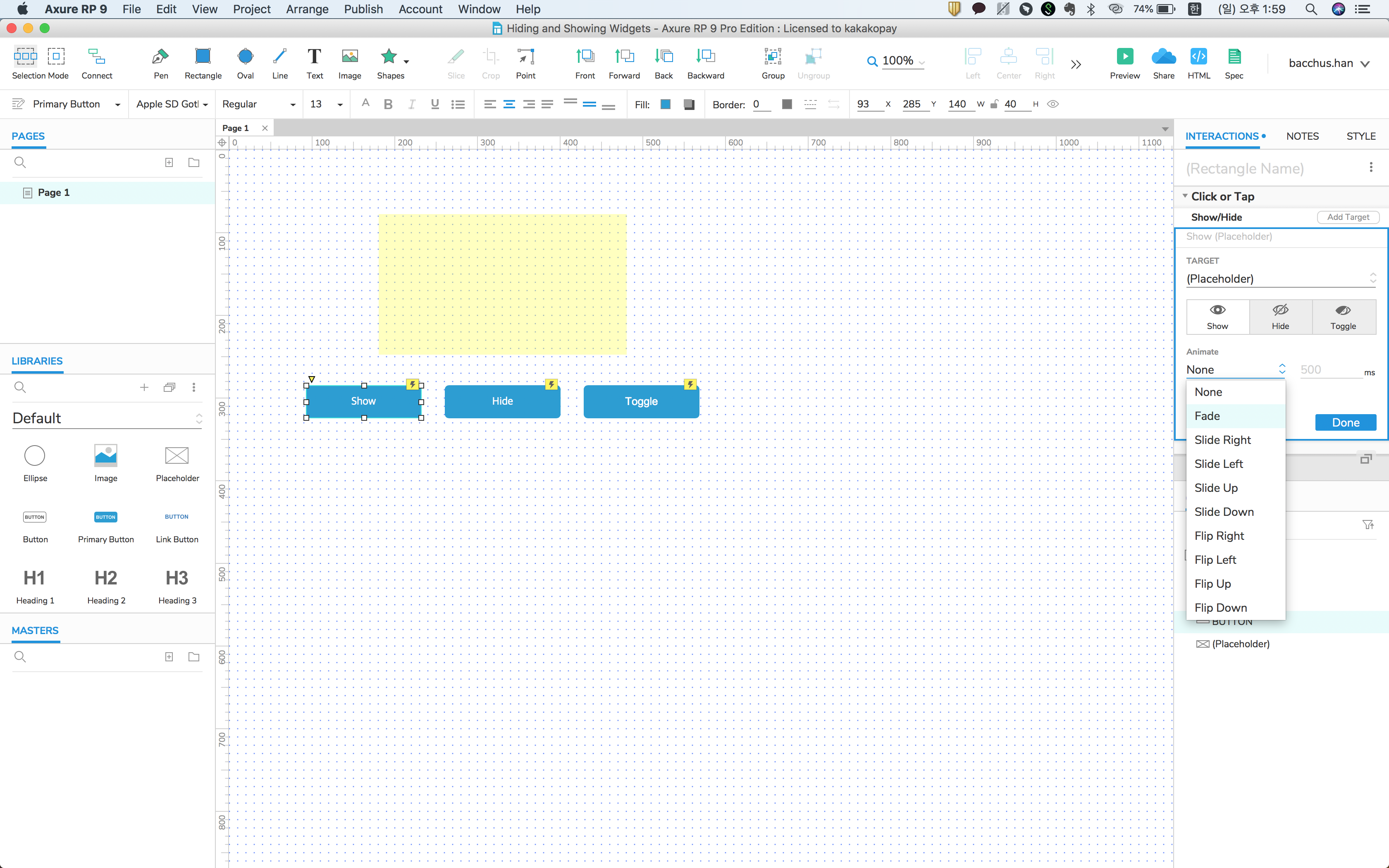This screenshot has height=868, width=1389.
Task: Bring widget to Front
Action: click(x=585, y=57)
